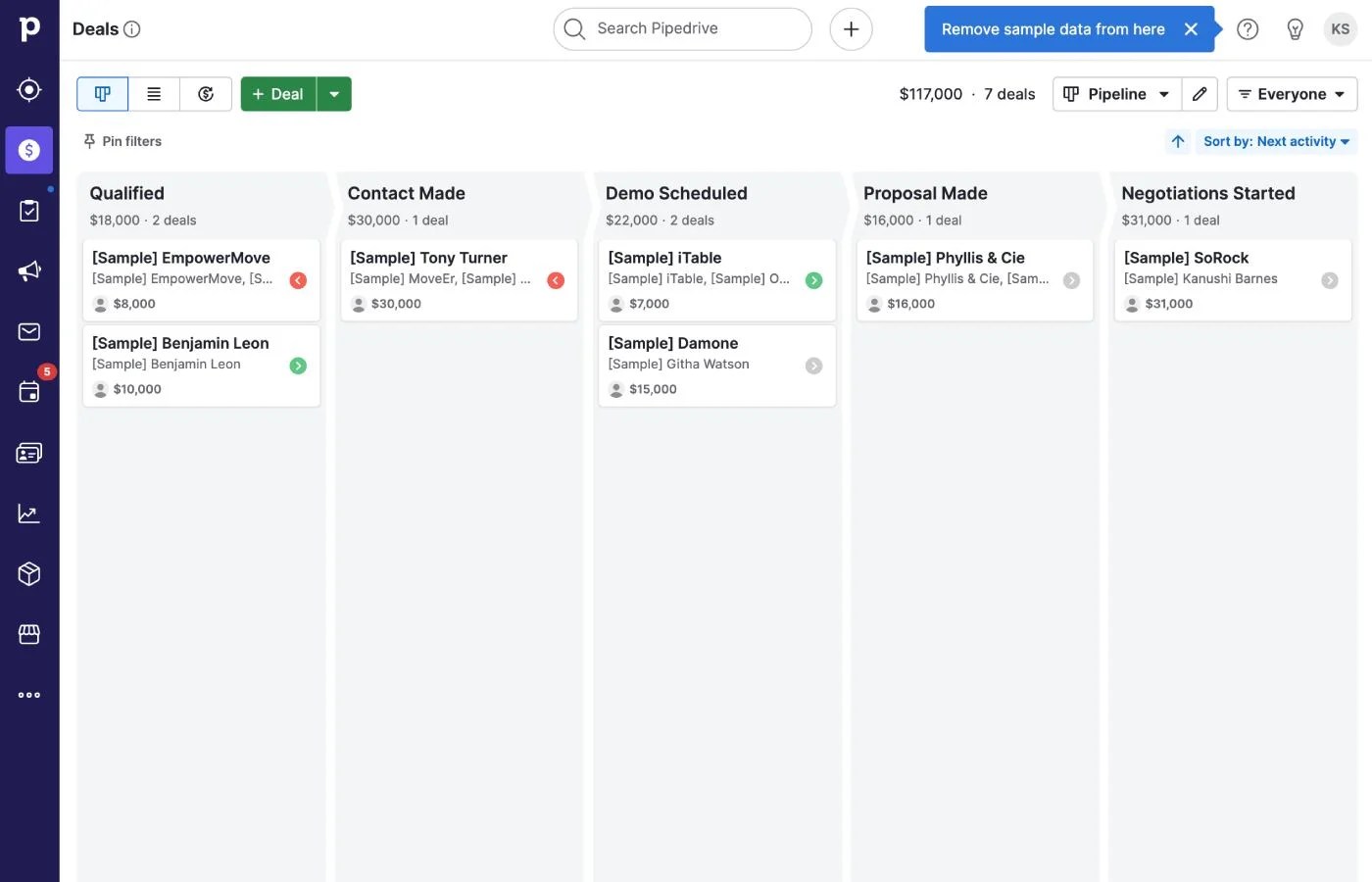1372x882 pixels.
Task: Click the green add Deal button
Action: [278, 94]
